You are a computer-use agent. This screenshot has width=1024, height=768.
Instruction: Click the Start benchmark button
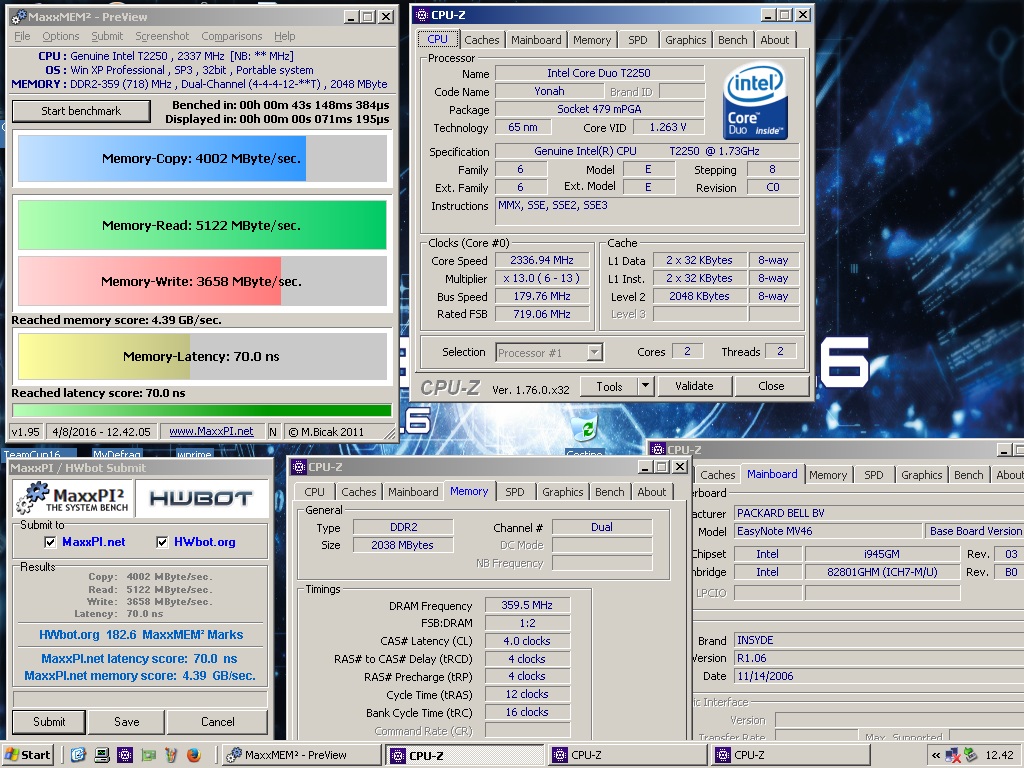click(81, 111)
